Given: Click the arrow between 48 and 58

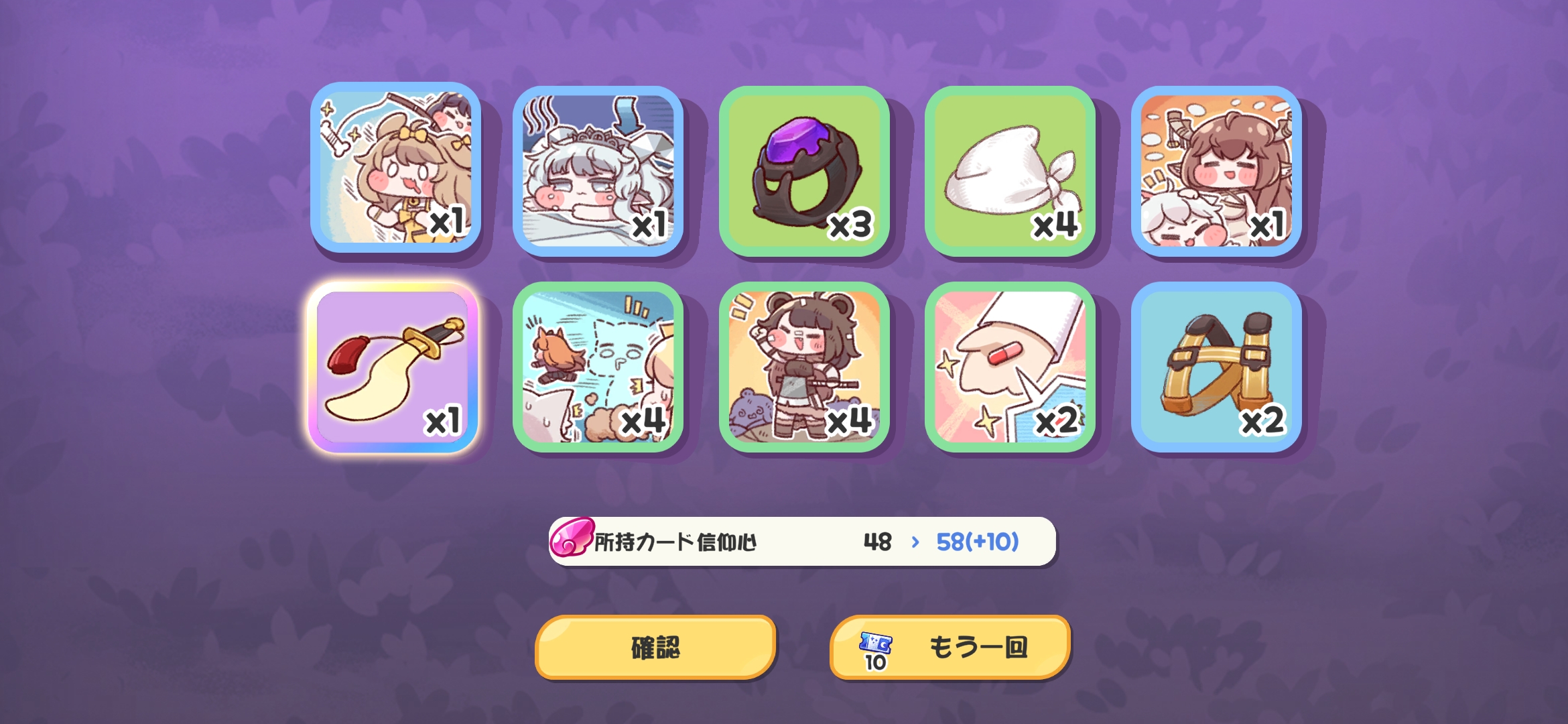Looking at the screenshot, I should tap(915, 542).
